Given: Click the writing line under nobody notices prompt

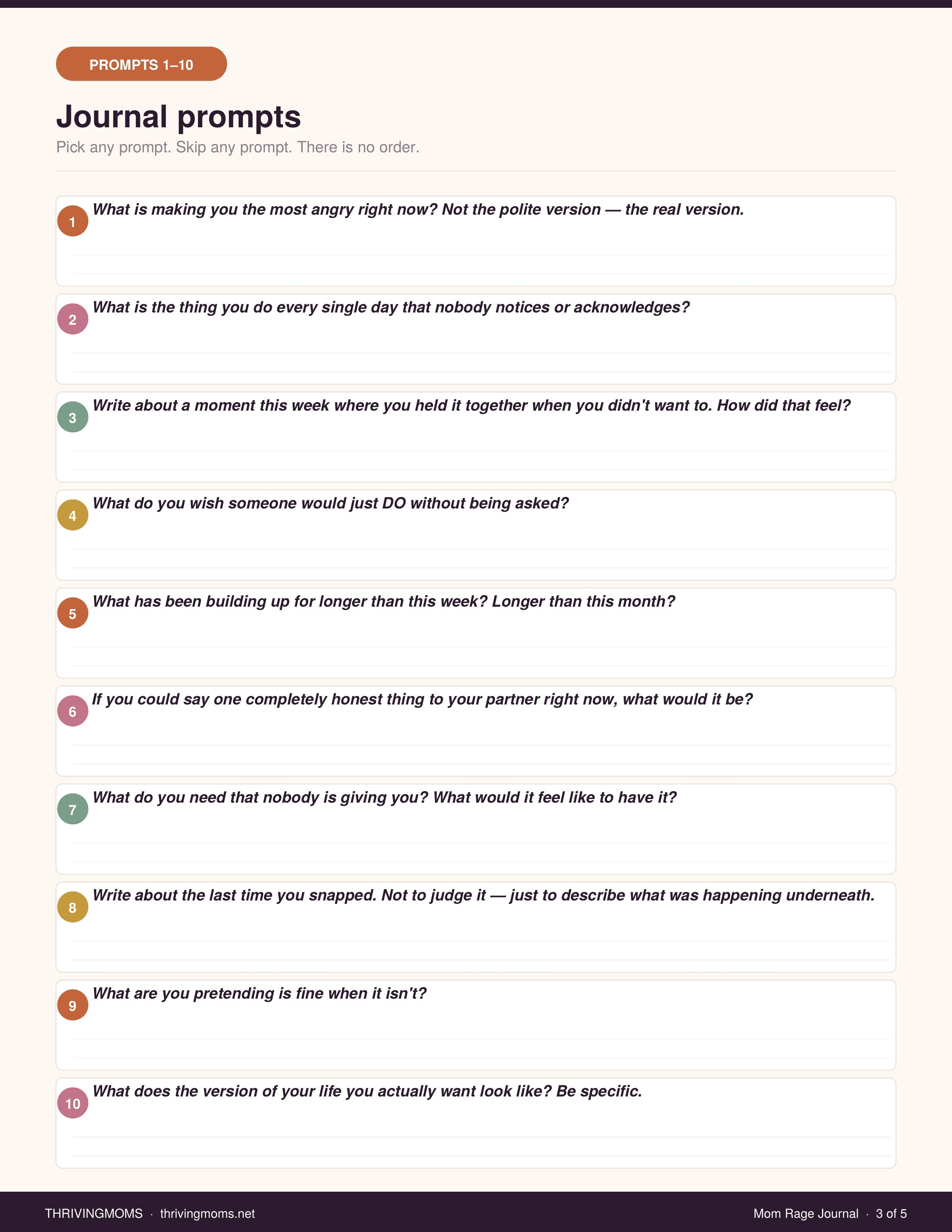Looking at the screenshot, I should 481,353.
